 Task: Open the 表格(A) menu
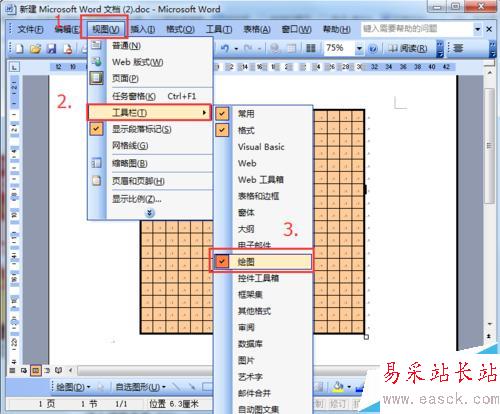(x=257, y=30)
